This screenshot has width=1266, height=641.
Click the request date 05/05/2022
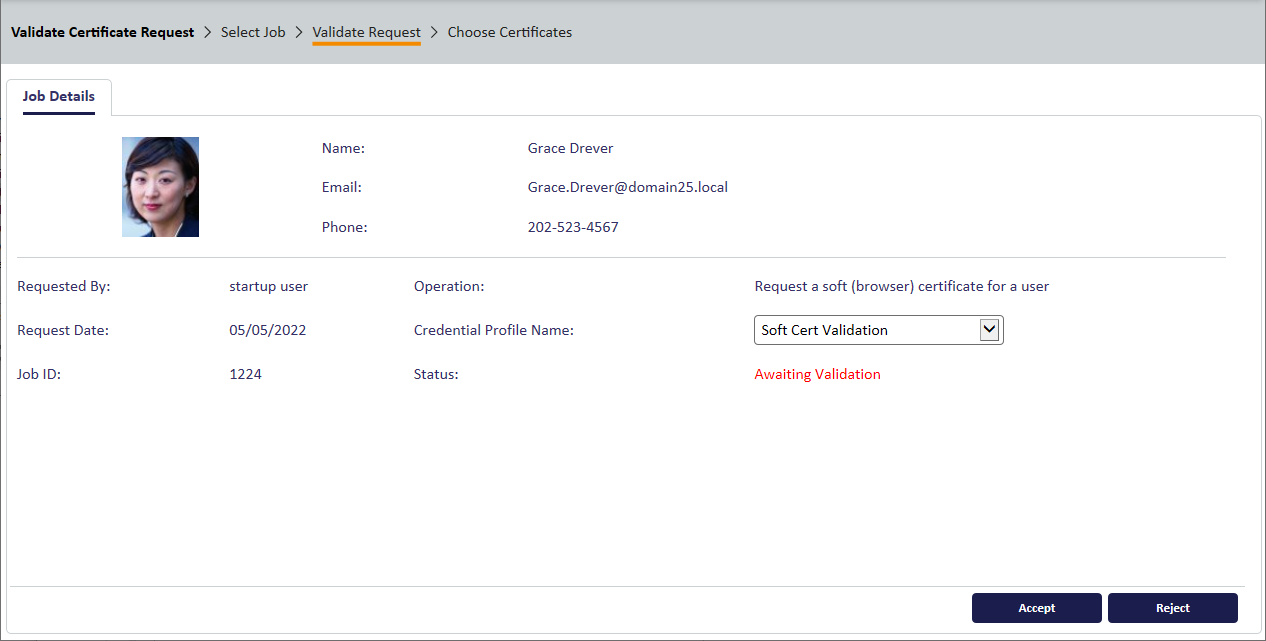tap(267, 330)
